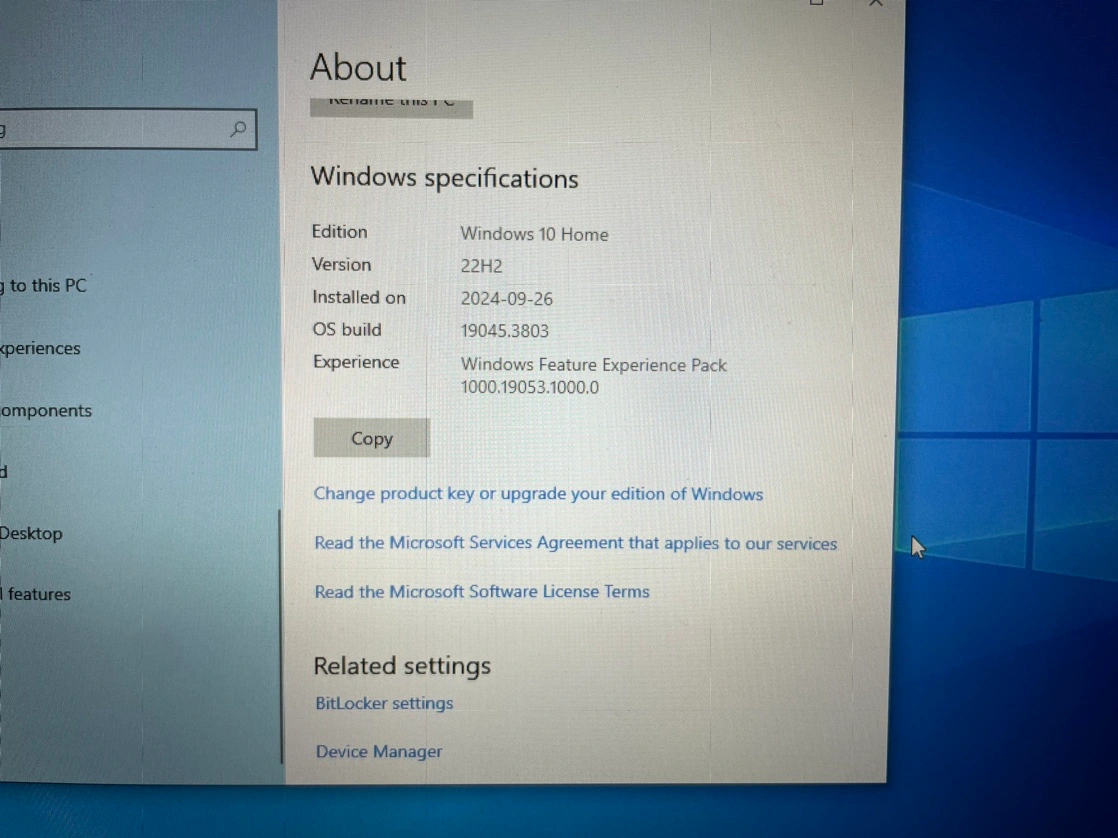Select sidebar item ending in 'xperiences'
Viewport: 1118px width, 838px height.
[x=41, y=348]
